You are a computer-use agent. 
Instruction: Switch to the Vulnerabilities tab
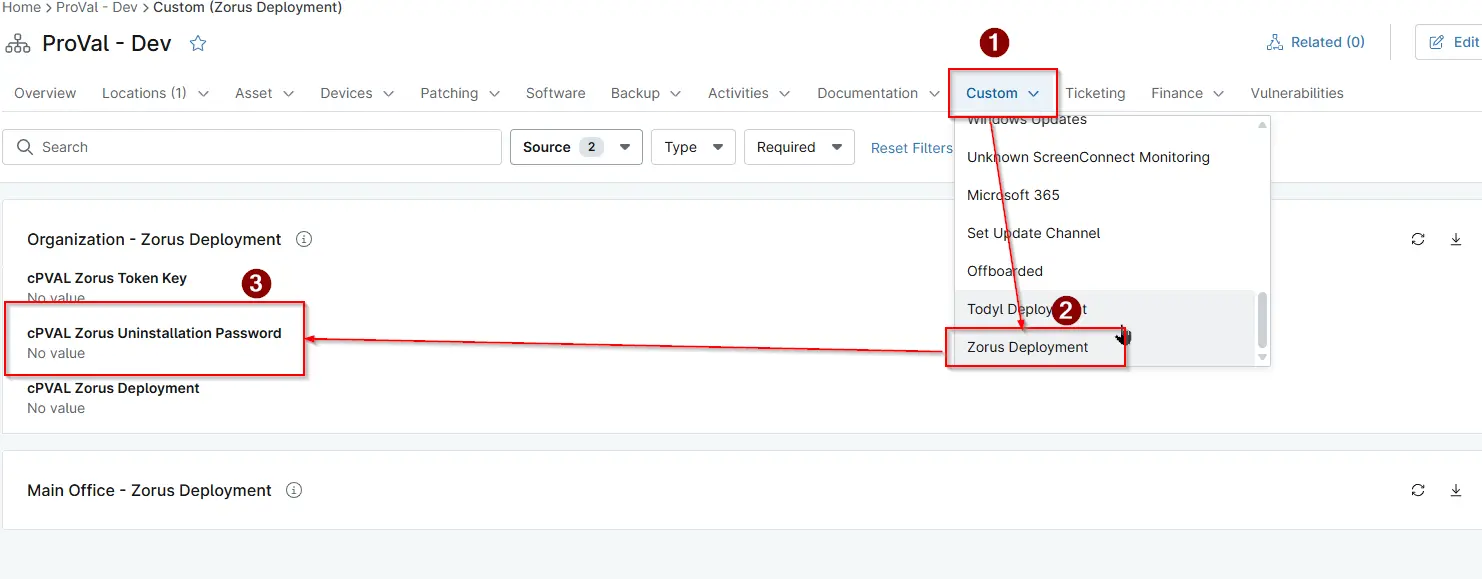click(x=1297, y=93)
